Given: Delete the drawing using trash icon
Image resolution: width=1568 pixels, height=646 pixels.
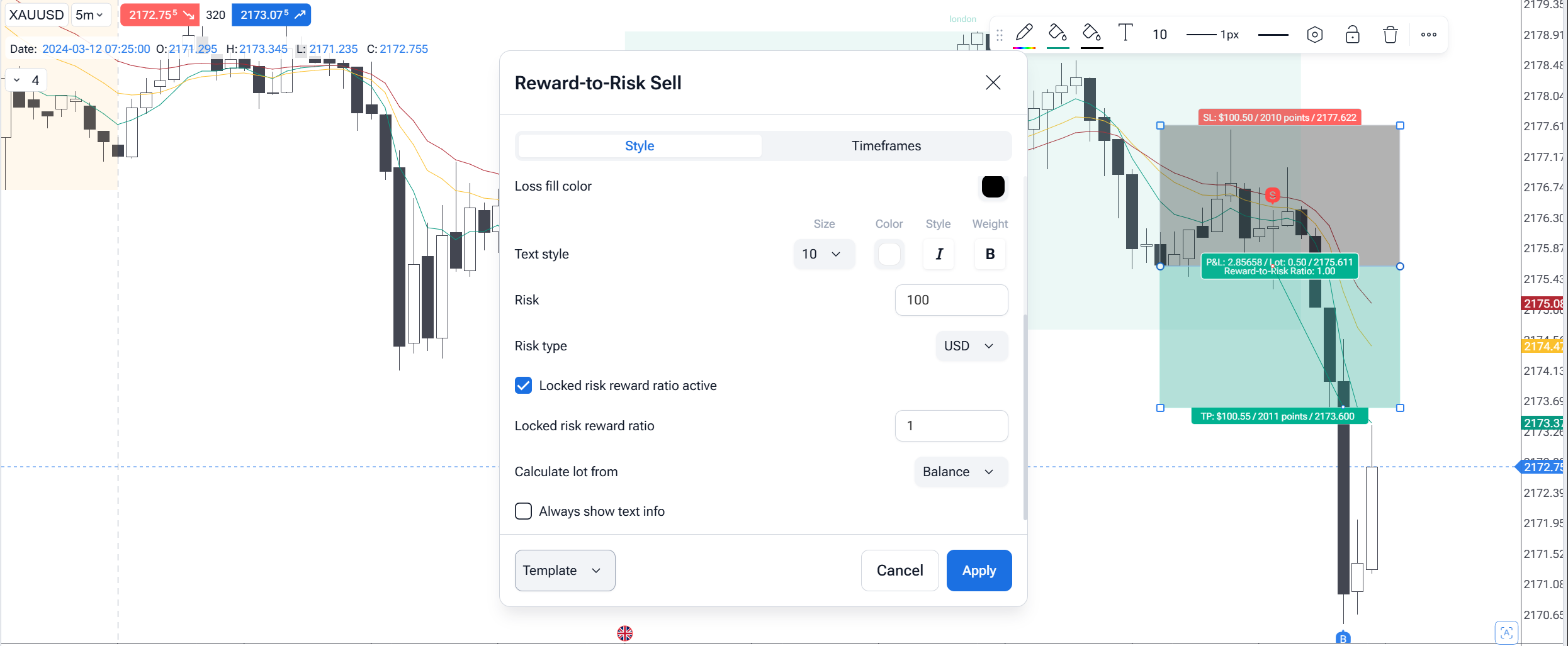Looking at the screenshot, I should coord(1390,35).
